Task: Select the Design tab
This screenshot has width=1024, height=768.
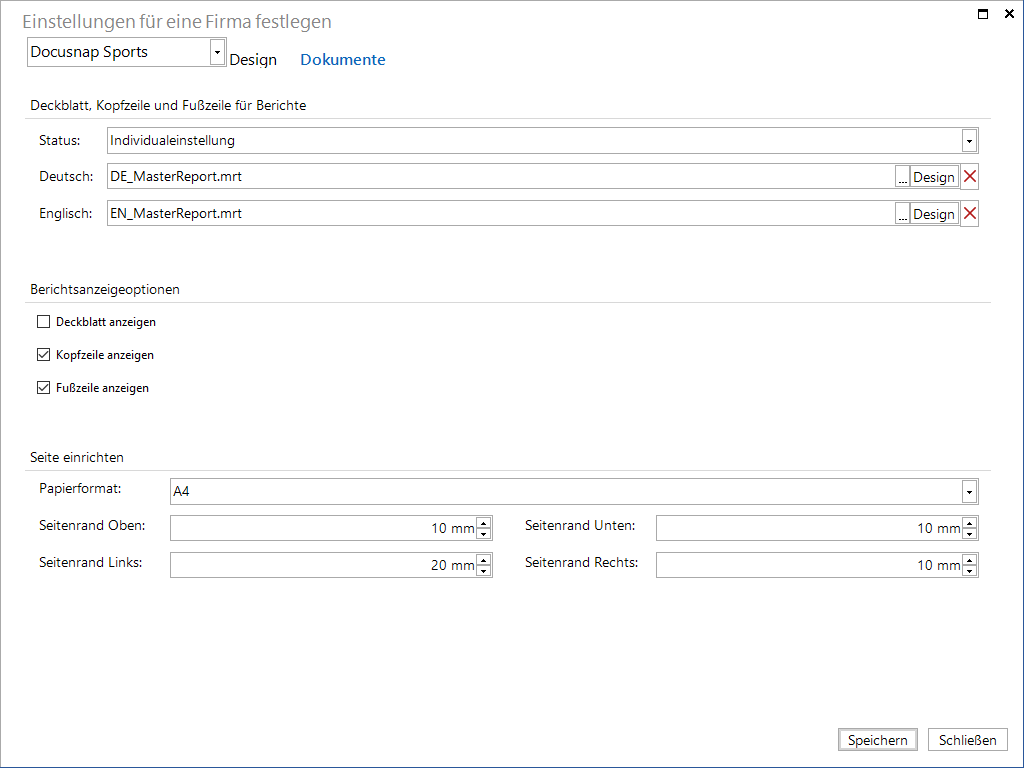Action: coord(253,59)
